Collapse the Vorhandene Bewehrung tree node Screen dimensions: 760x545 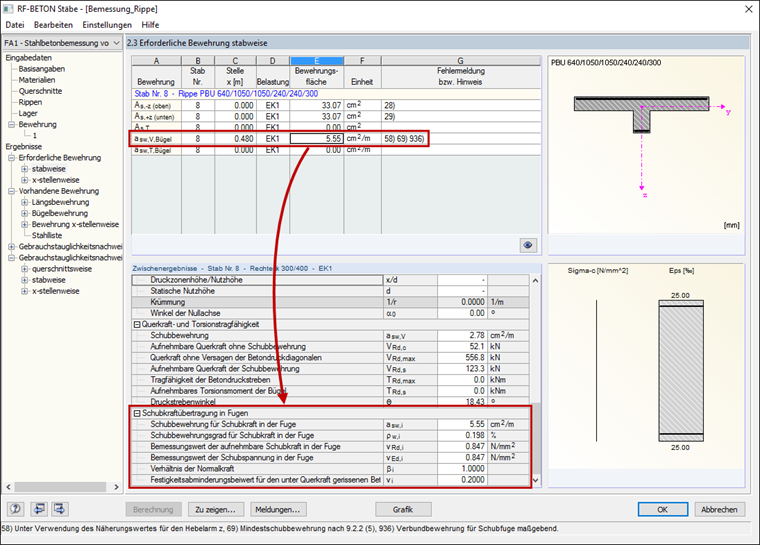click(11, 191)
